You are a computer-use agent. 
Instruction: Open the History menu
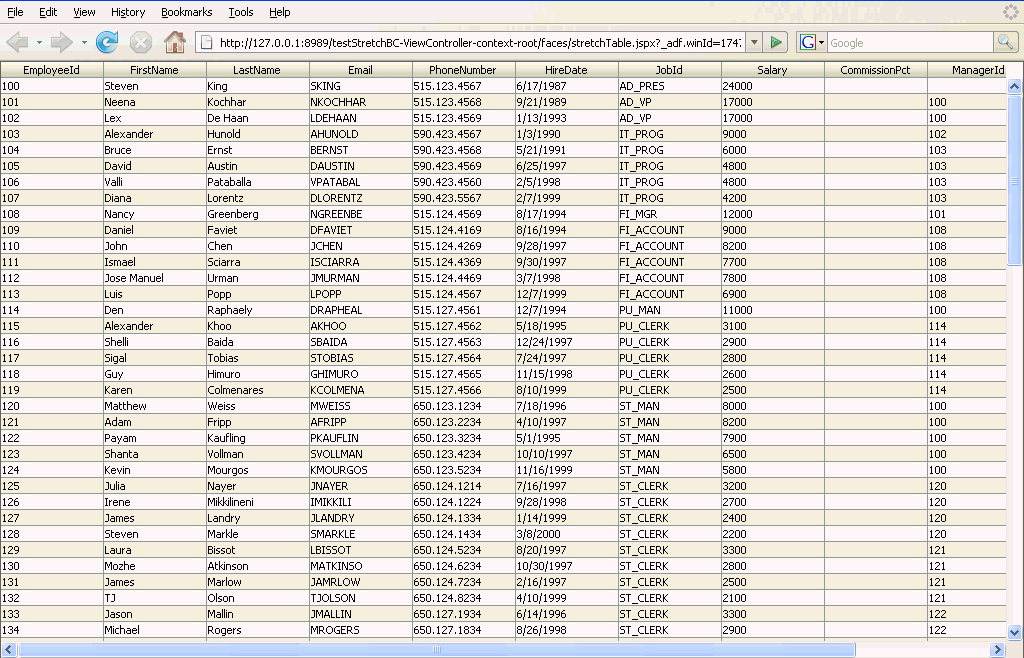pos(128,12)
